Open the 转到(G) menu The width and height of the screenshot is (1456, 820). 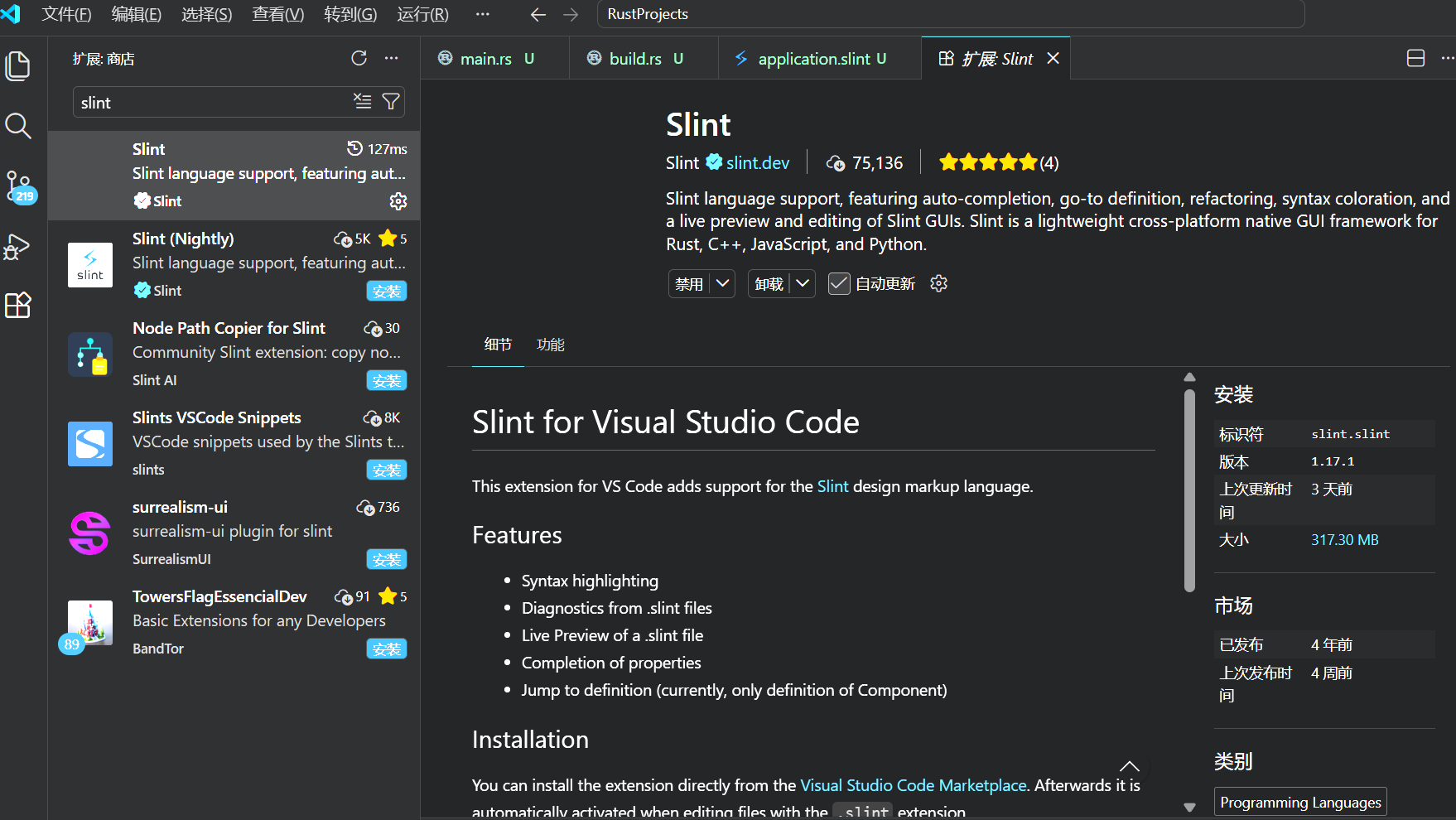tap(350, 14)
